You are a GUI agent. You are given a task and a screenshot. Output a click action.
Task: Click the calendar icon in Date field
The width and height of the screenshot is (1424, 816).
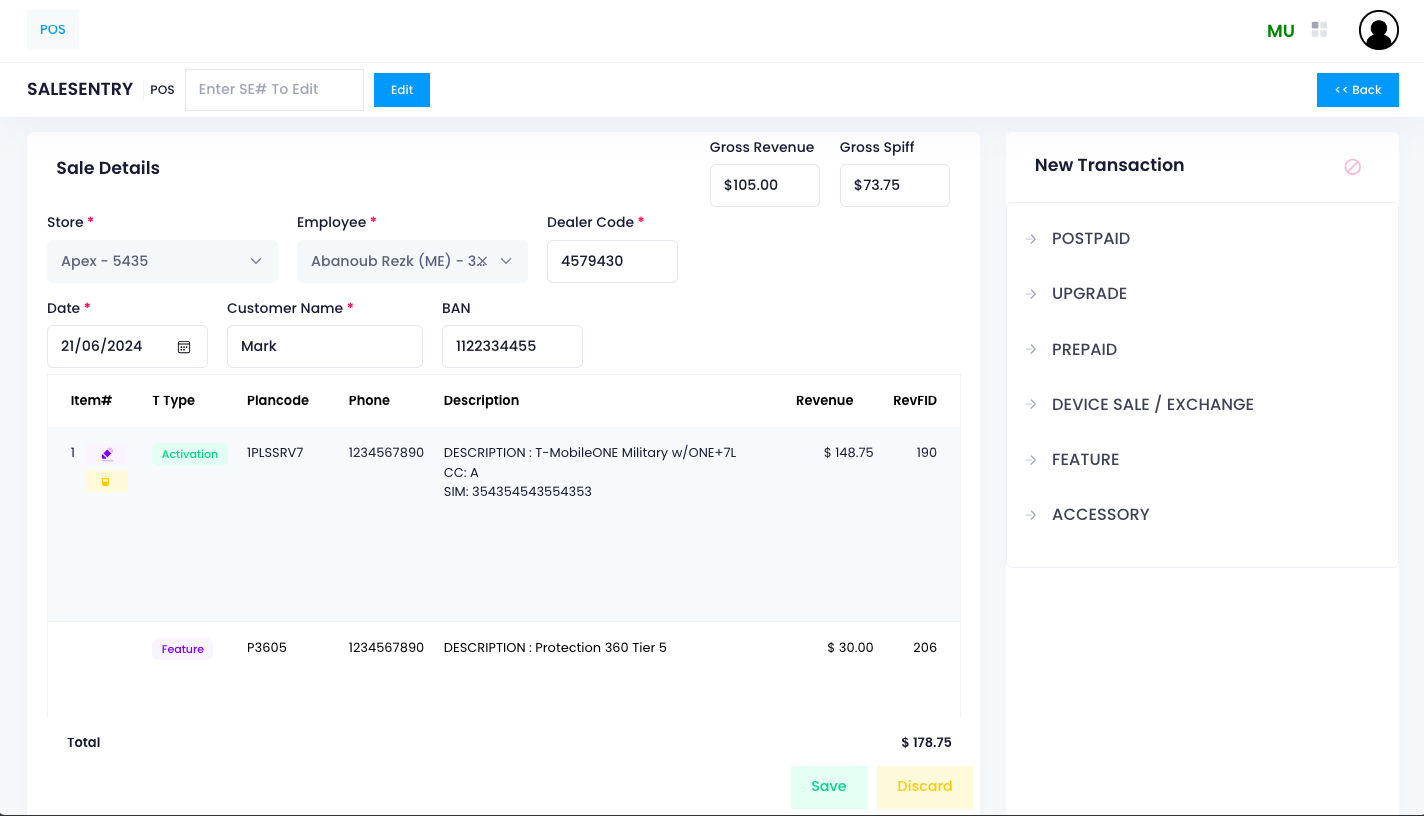click(184, 347)
